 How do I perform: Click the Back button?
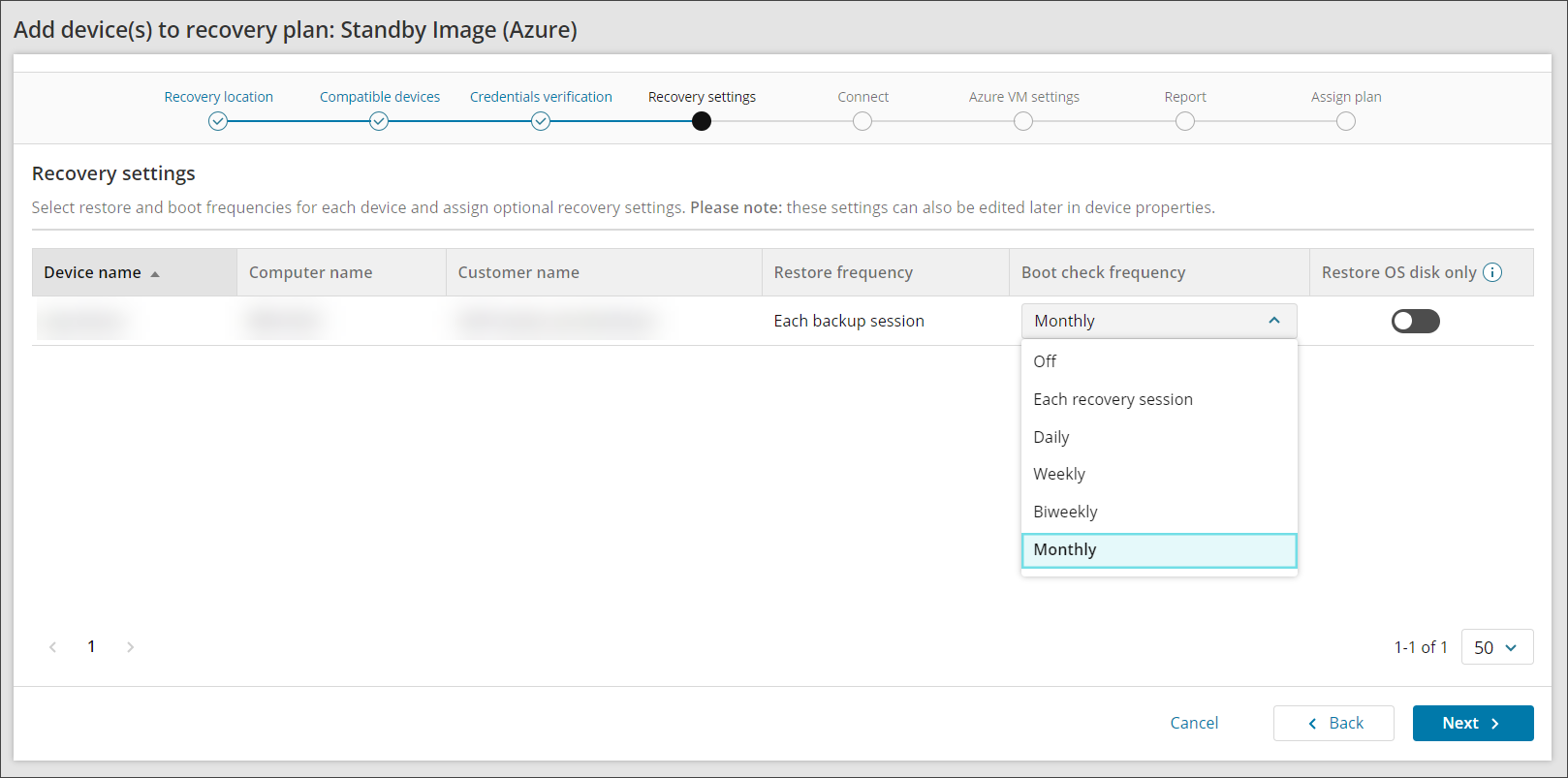(x=1333, y=723)
